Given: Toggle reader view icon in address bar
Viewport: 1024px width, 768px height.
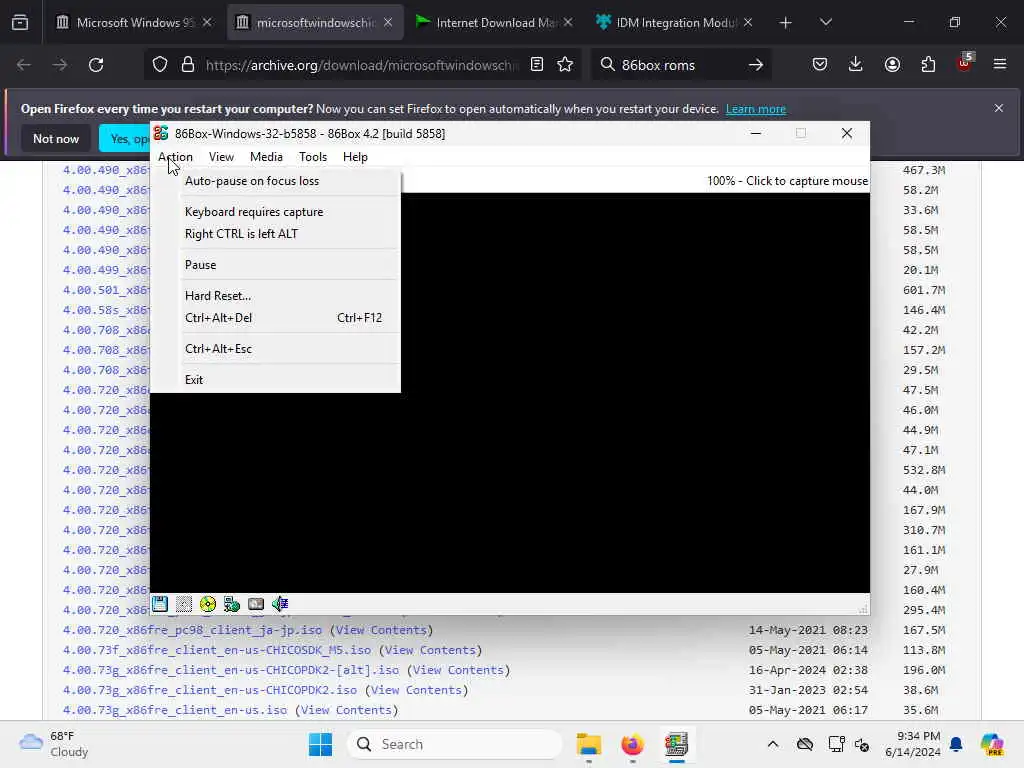Looking at the screenshot, I should (x=537, y=65).
